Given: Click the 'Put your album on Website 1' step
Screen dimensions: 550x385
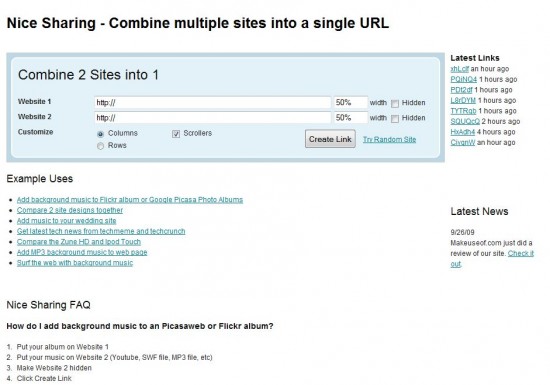Looking at the screenshot, I should coord(62,347).
